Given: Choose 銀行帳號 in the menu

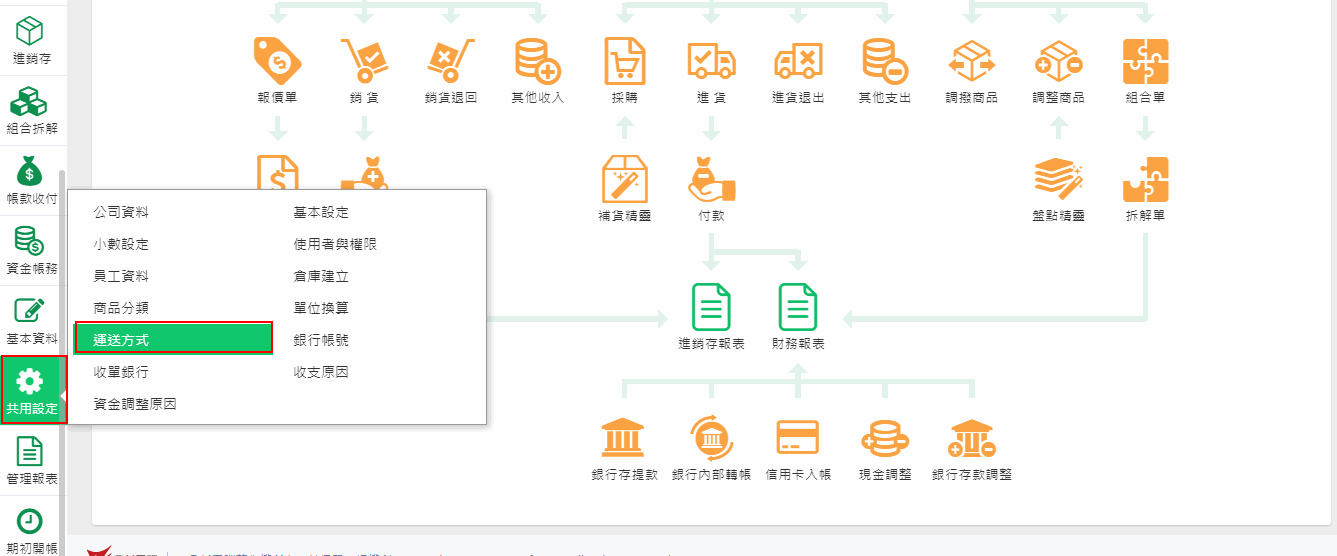Looking at the screenshot, I should tap(321, 340).
